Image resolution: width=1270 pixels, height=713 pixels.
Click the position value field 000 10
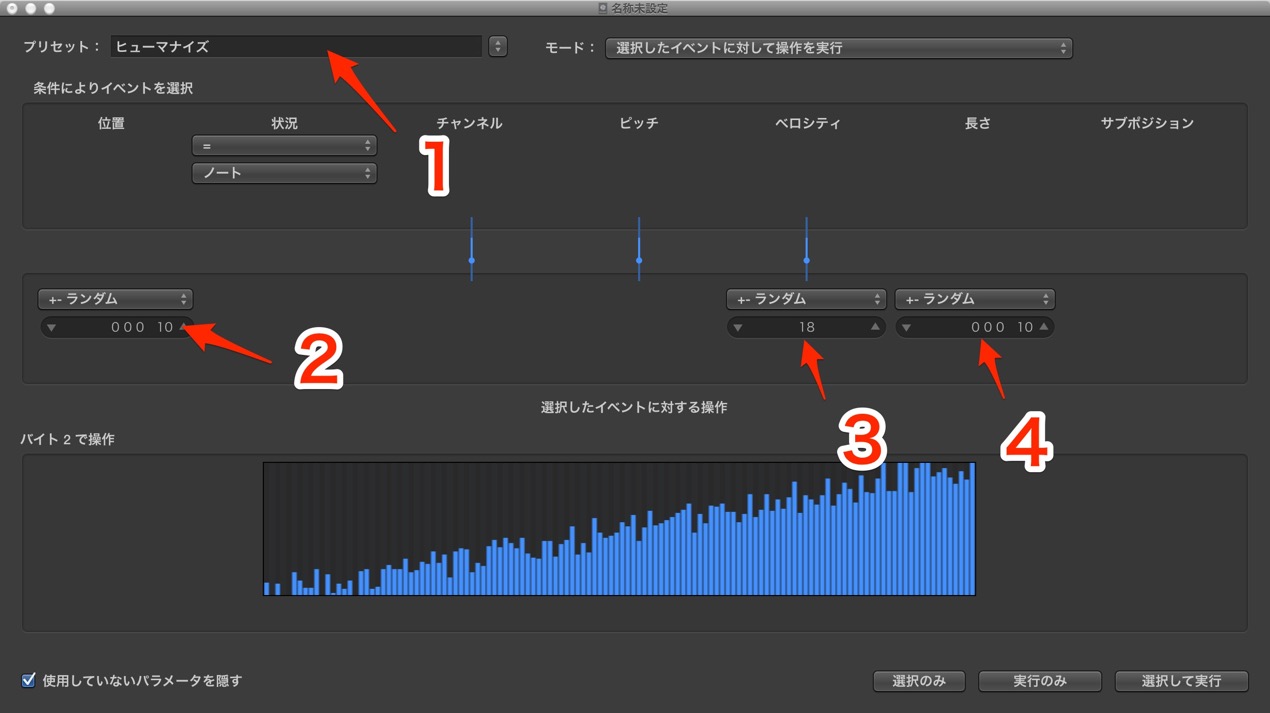tap(116, 327)
